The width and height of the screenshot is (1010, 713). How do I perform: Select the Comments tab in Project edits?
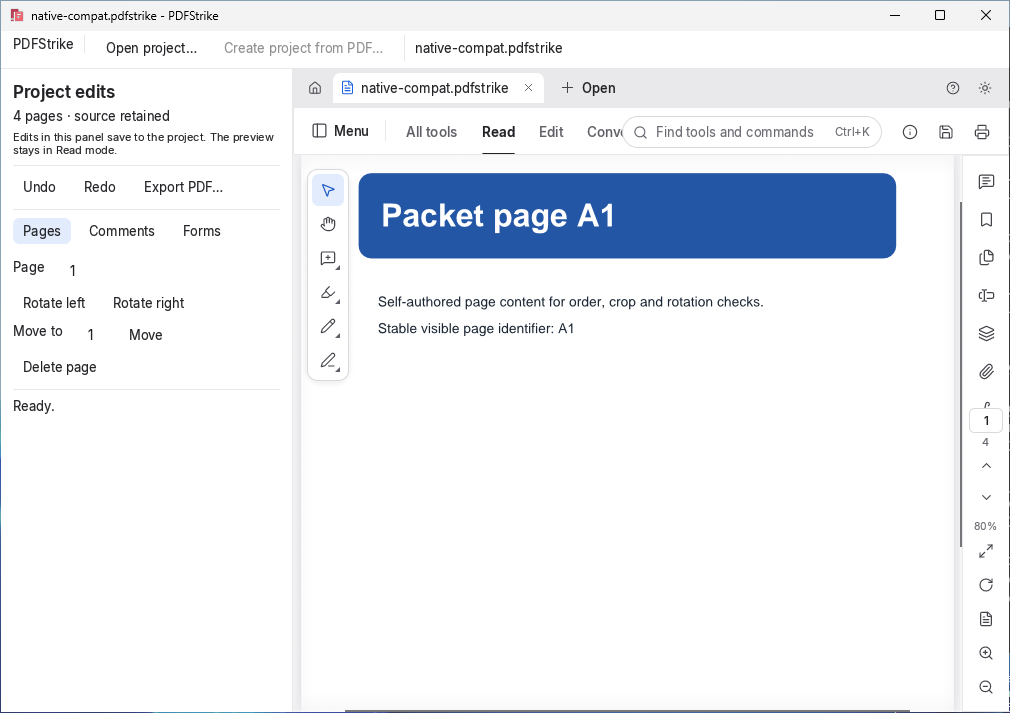(x=122, y=231)
